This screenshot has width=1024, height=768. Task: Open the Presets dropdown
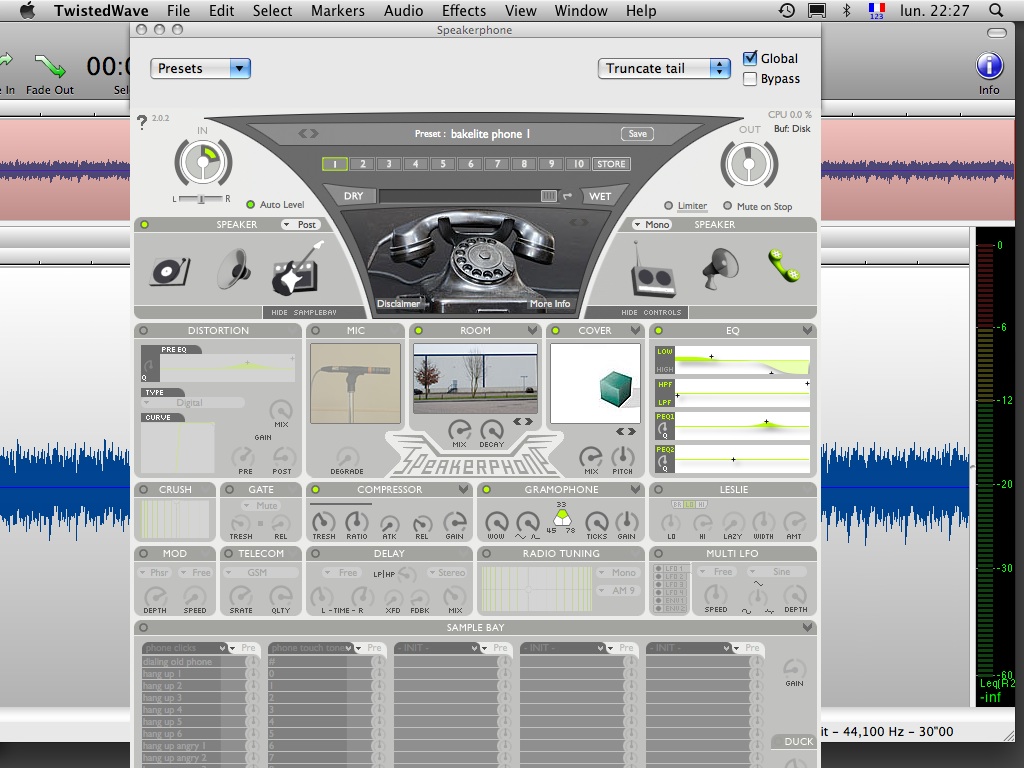[200, 68]
